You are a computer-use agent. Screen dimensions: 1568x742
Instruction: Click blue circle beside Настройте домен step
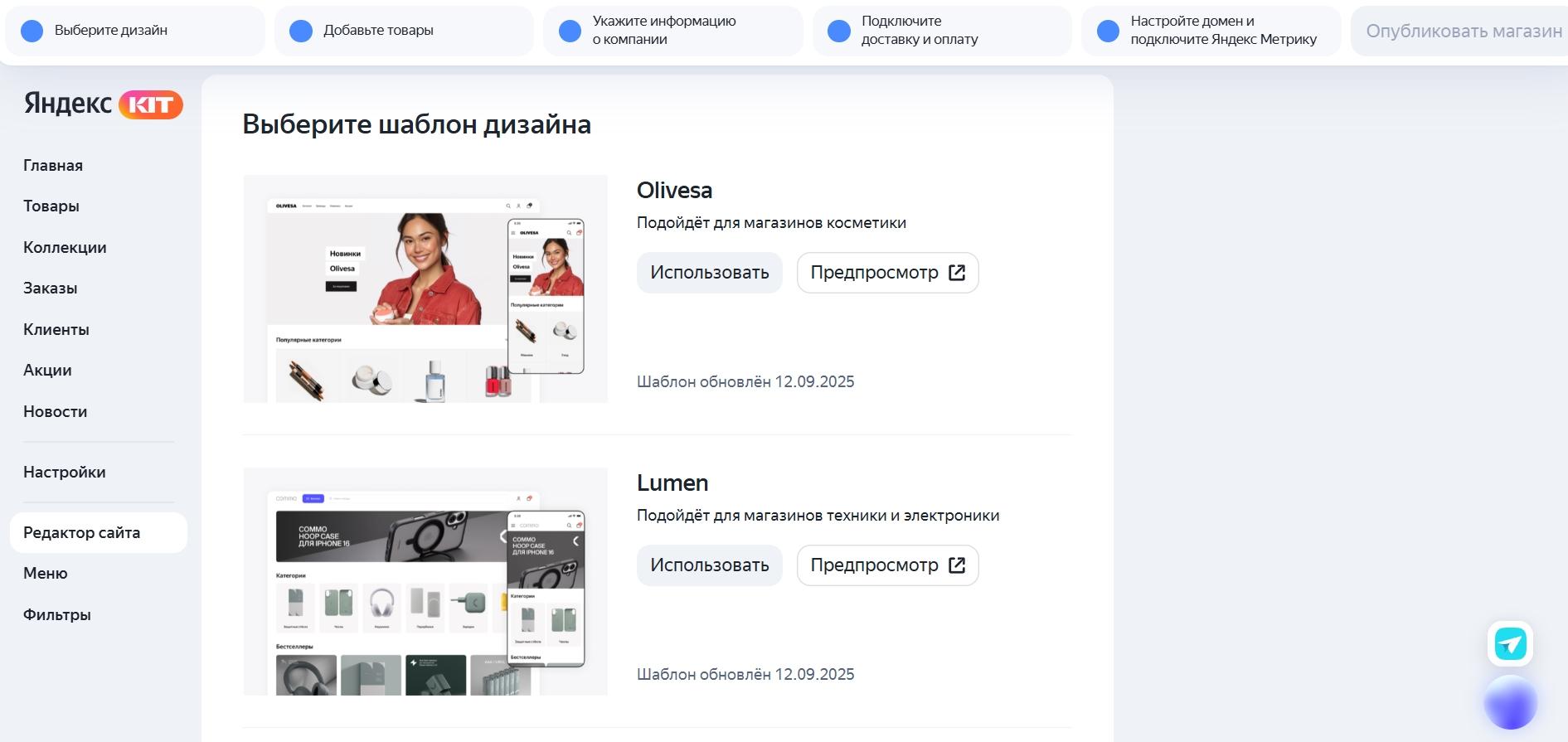[x=1108, y=31]
